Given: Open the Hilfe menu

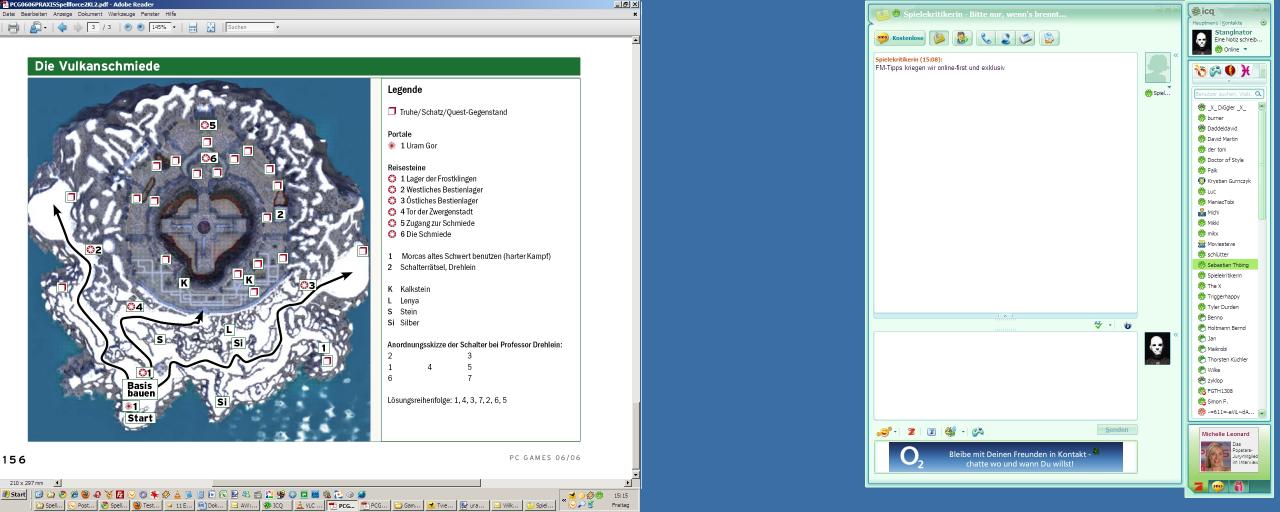Looking at the screenshot, I should click(x=171, y=13).
